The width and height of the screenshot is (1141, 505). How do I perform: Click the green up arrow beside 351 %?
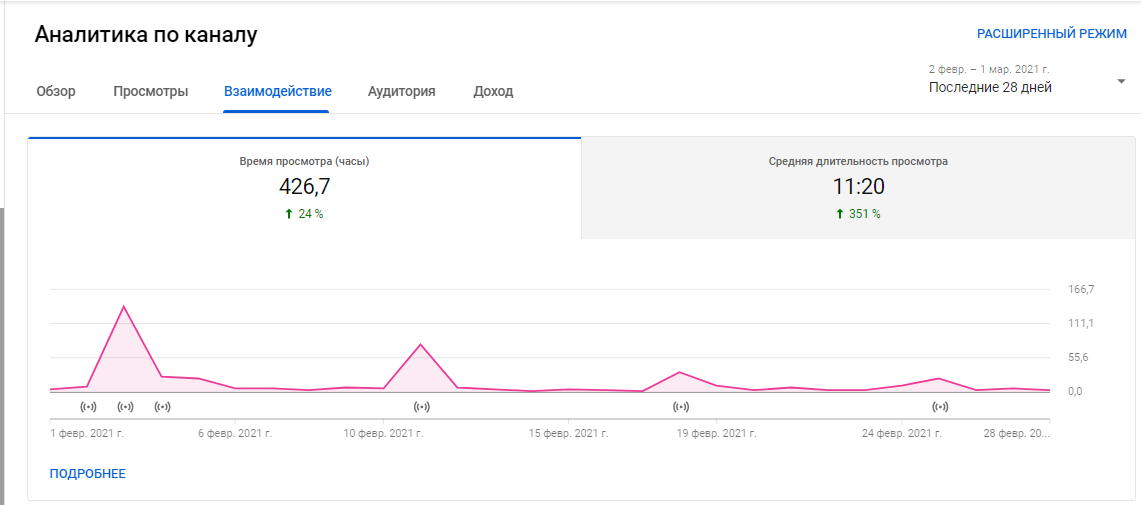click(839, 214)
